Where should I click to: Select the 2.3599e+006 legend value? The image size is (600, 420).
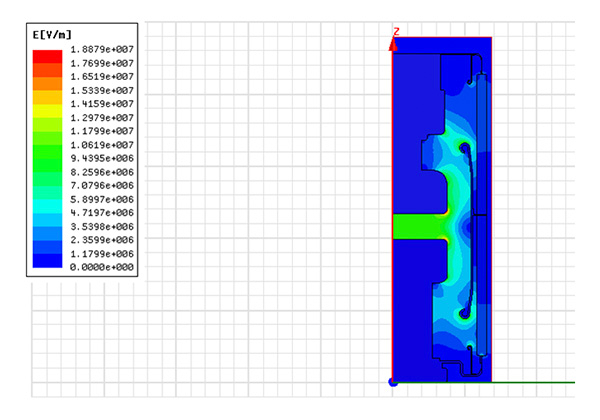pos(102,240)
